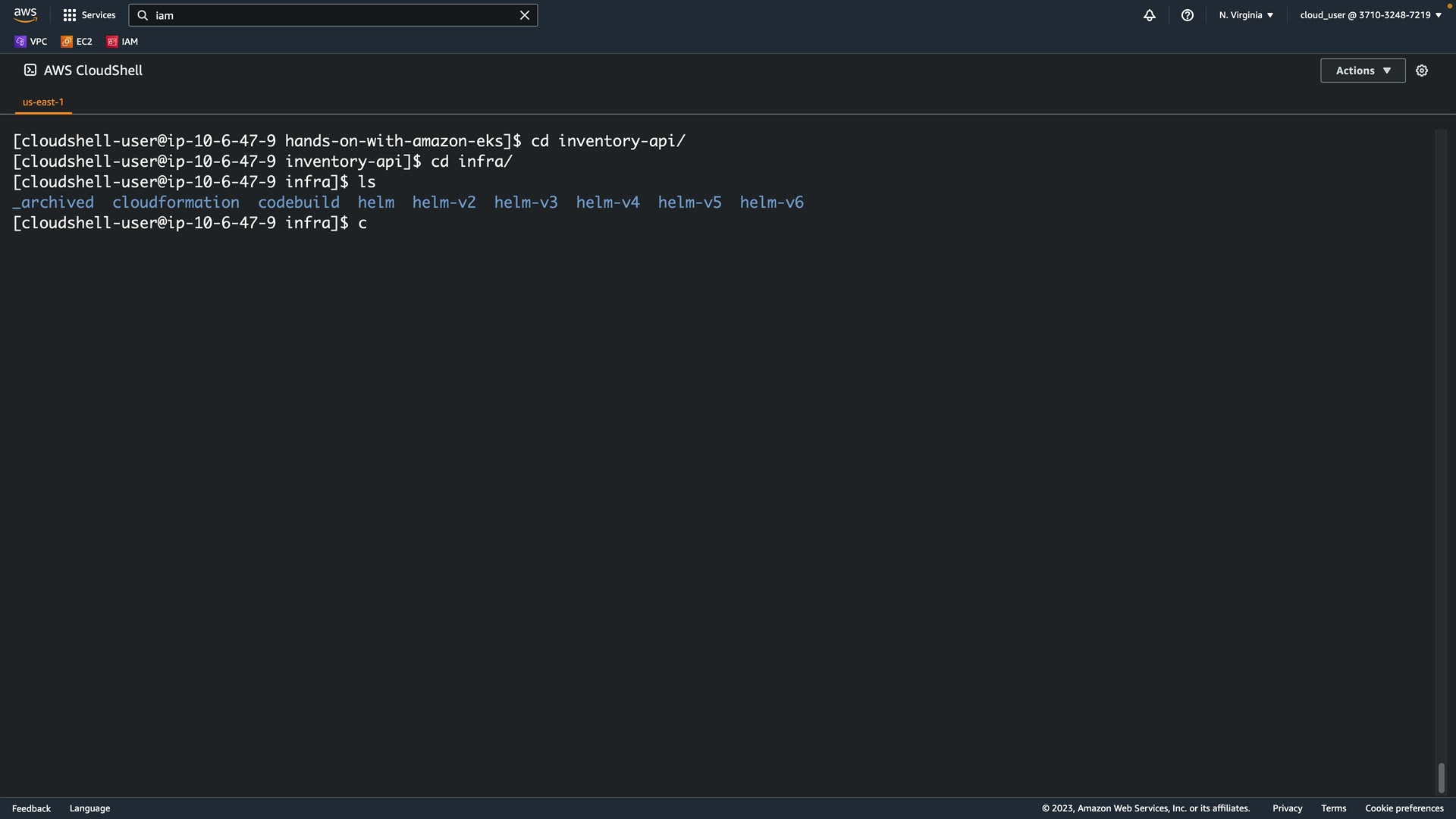Open the EC2 favorites shortcut
Viewport: 1456px width, 819px height.
point(77,42)
